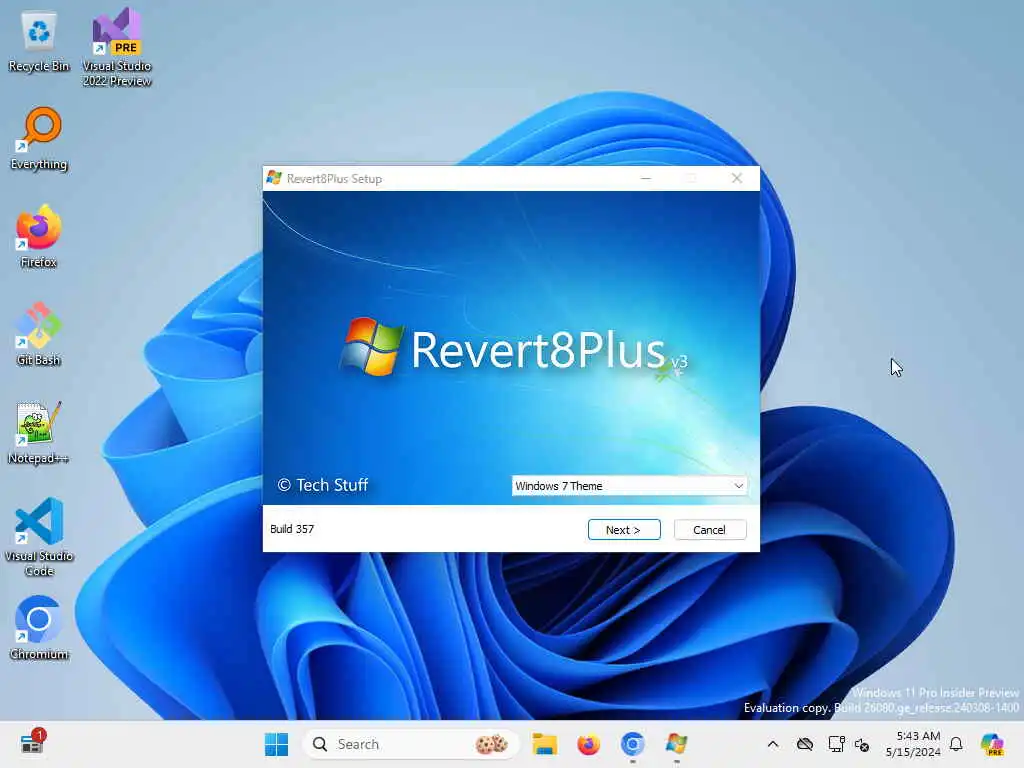Close the Revert8Plus Setup window

(x=737, y=178)
